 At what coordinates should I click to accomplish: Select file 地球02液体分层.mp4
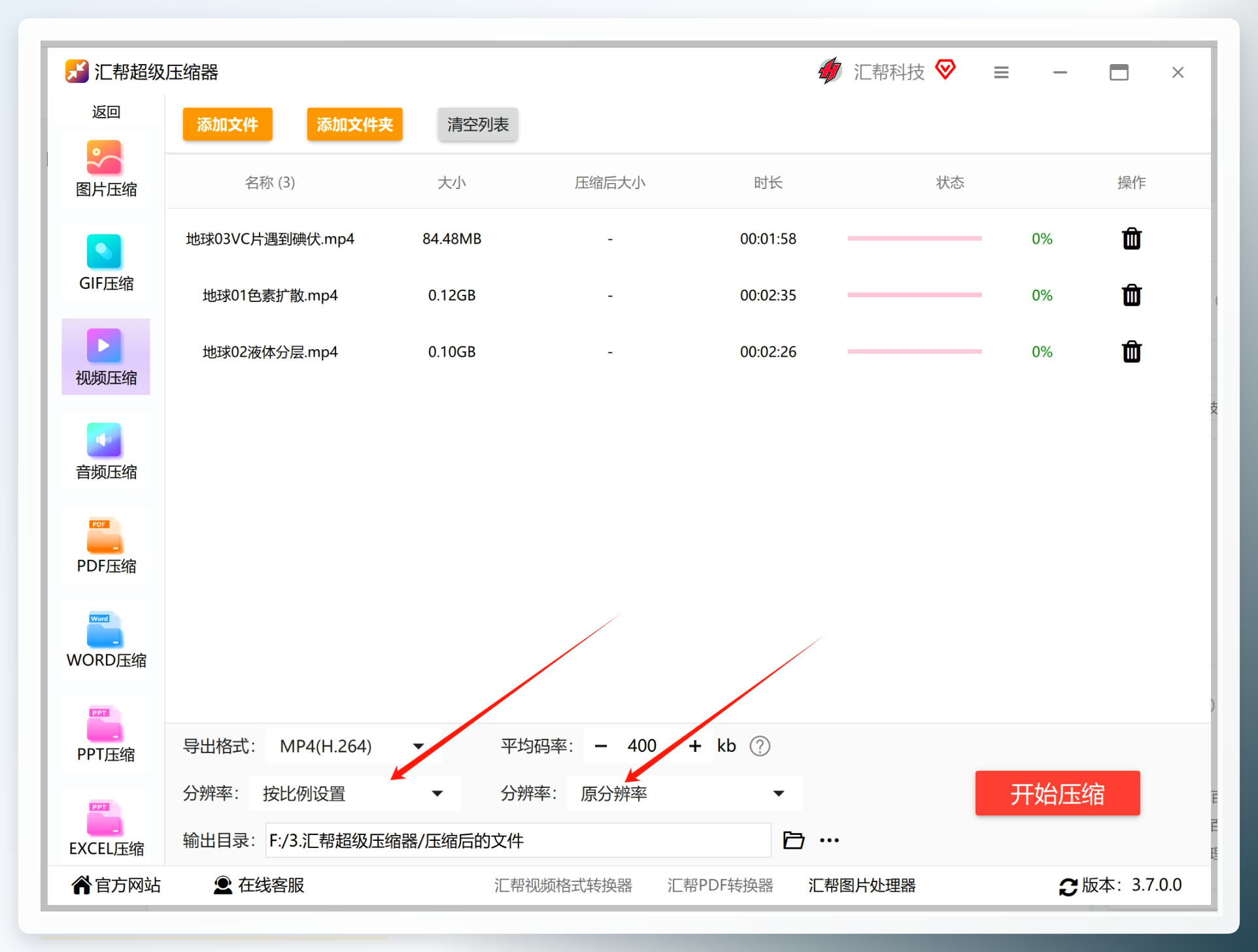coord(270,352)
